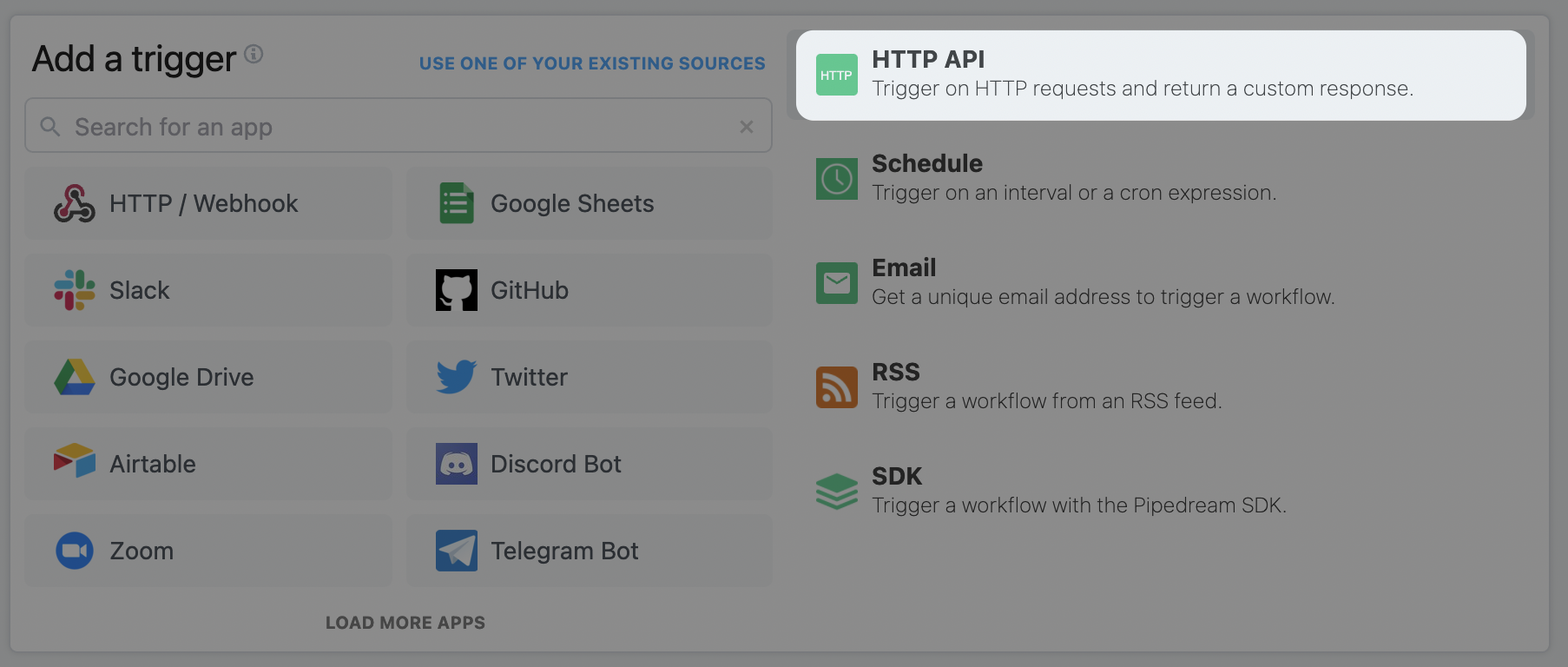Select the Telegram Bot app label
This screenshot has height=667, width=1568.
[x=564, y=551]
